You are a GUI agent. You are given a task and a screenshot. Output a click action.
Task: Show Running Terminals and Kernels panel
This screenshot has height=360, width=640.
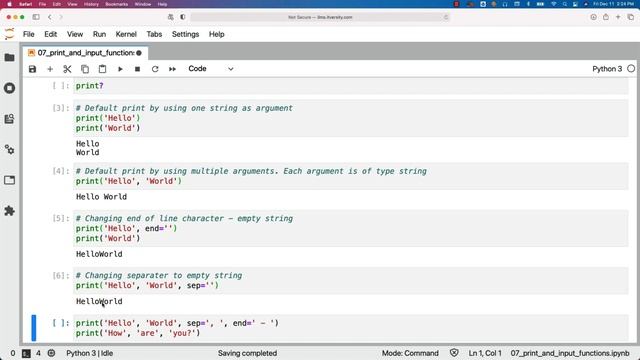click(x=9, y=88)
